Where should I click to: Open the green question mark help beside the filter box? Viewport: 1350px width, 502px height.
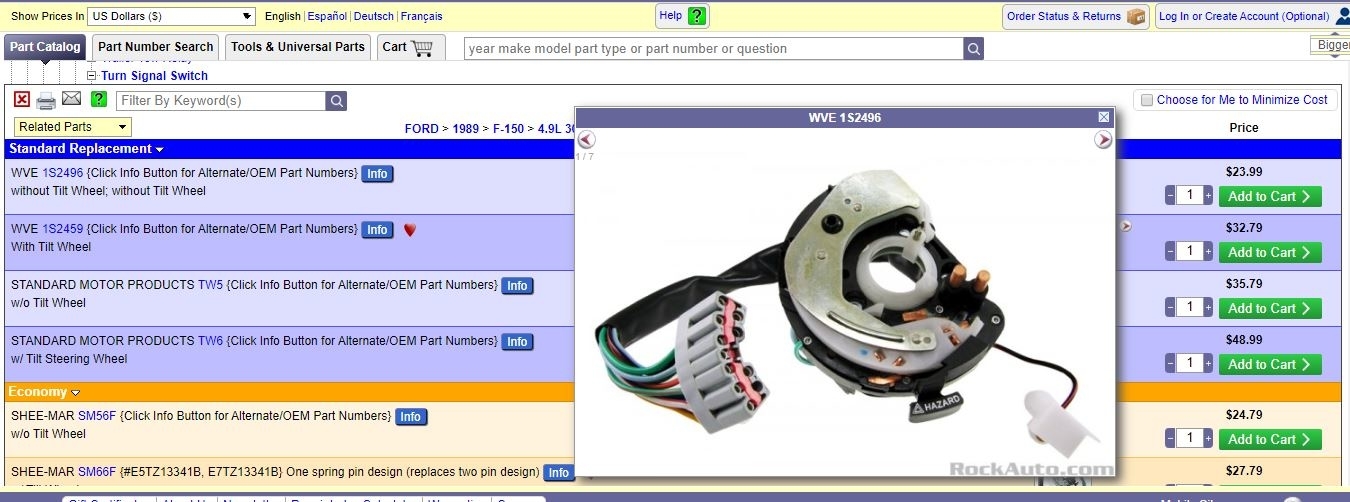click(x=99, y=99)
